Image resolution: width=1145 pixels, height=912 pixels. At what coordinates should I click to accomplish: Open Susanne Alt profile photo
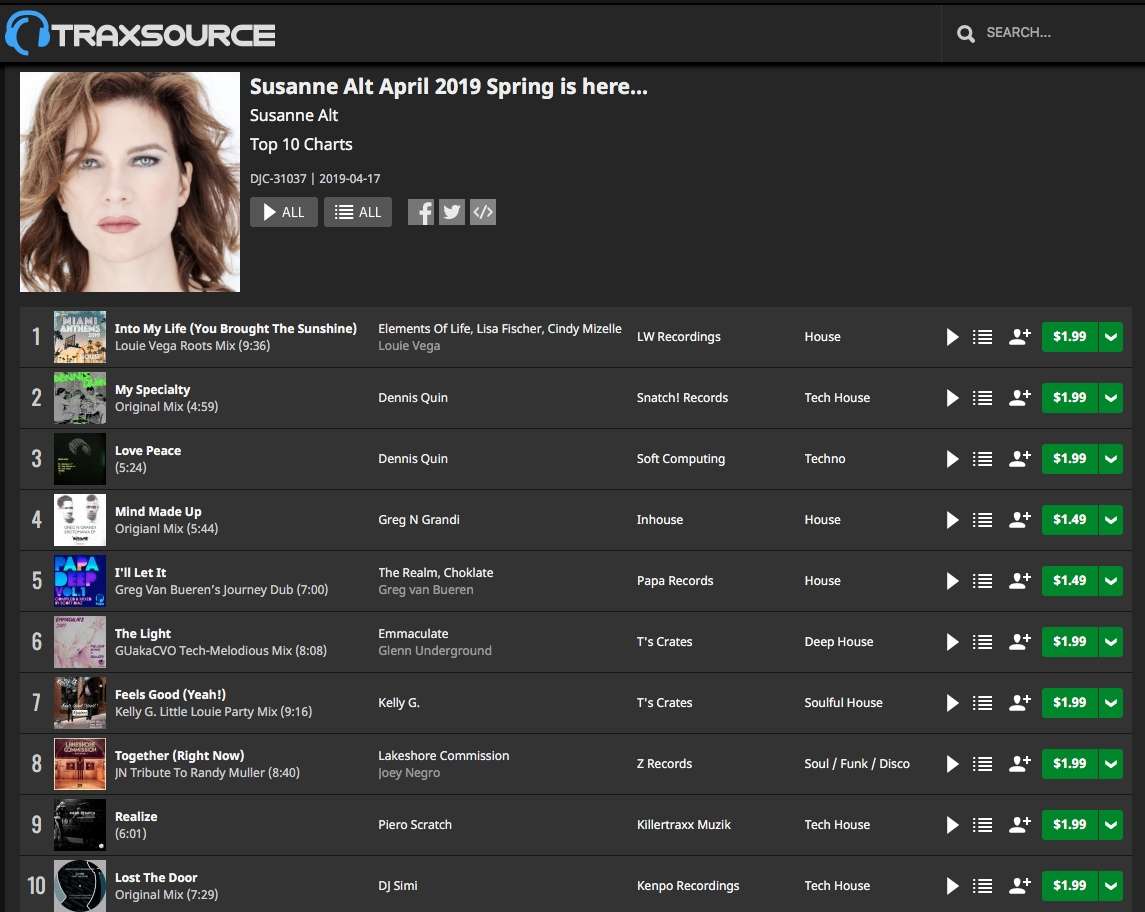[x=130, y=182]
